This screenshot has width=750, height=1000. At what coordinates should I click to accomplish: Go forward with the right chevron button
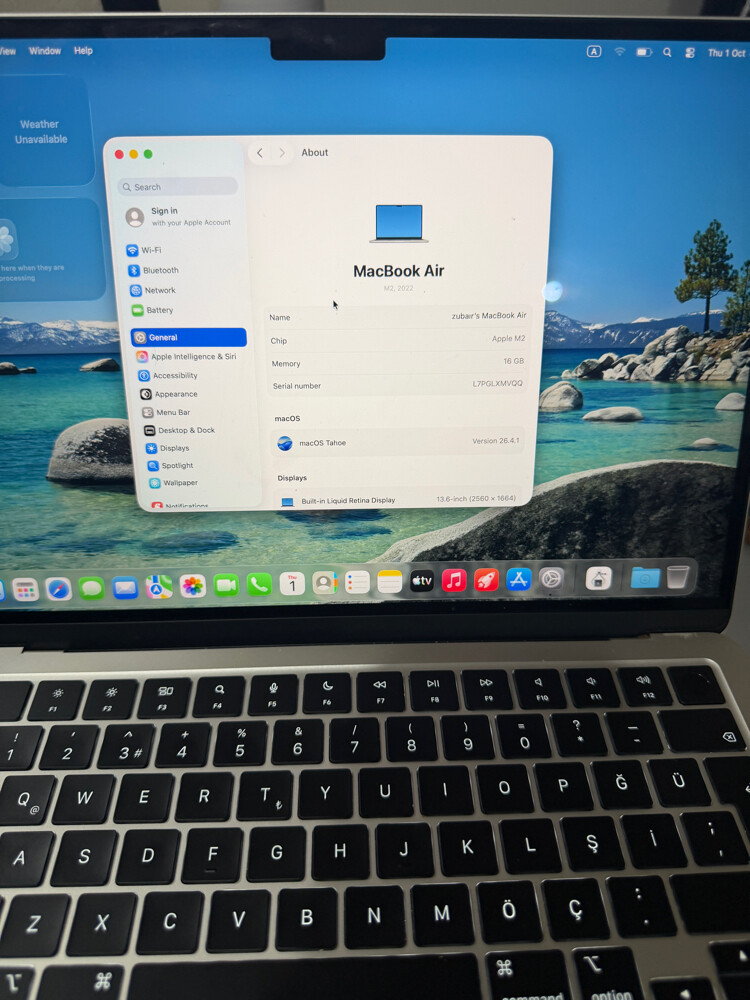coord(282,153)
